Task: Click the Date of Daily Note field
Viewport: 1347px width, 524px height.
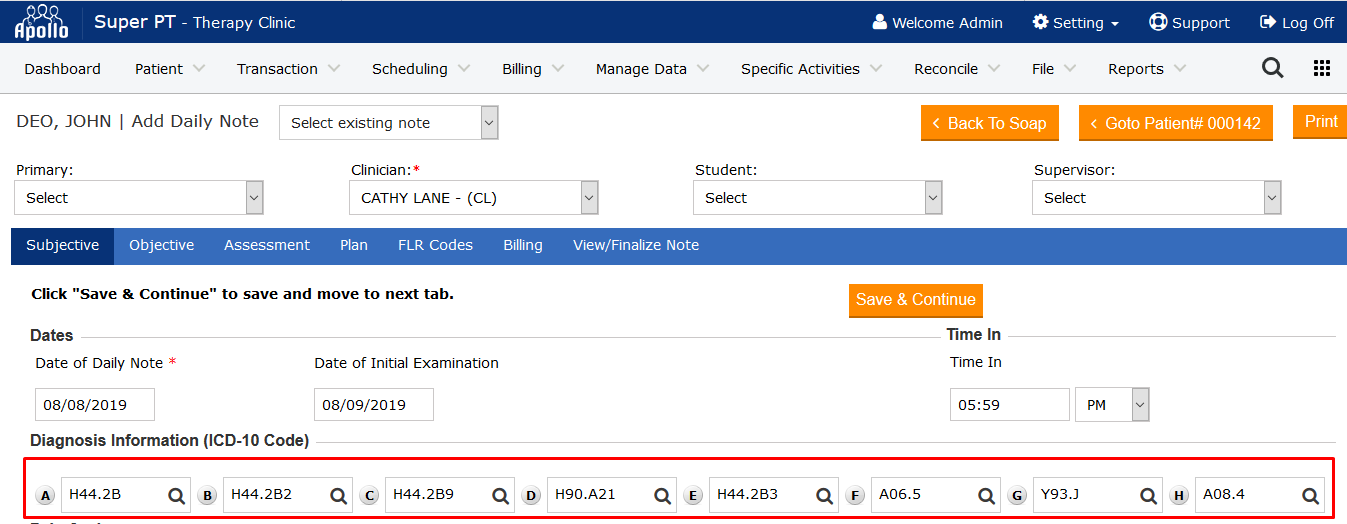Action: click(x=95, y=405)
